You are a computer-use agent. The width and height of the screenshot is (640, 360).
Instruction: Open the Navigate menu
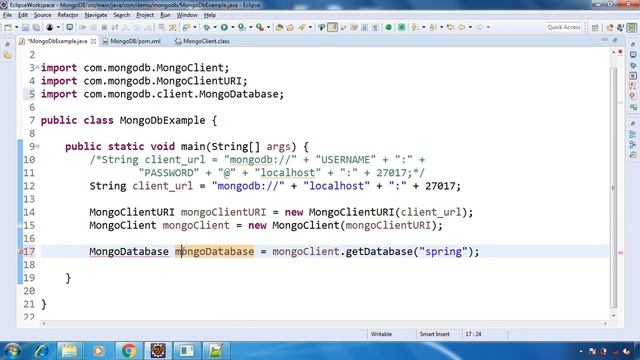[x=96, y=15]
